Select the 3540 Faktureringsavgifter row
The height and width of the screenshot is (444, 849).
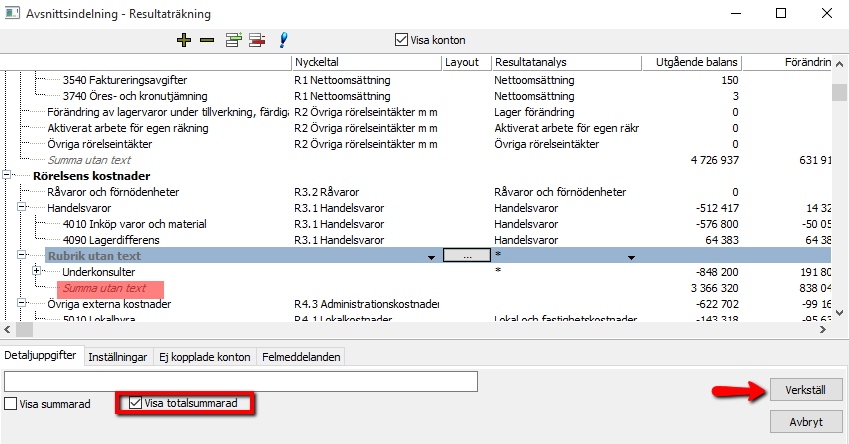pyautogui.click(x=125, y=80)
